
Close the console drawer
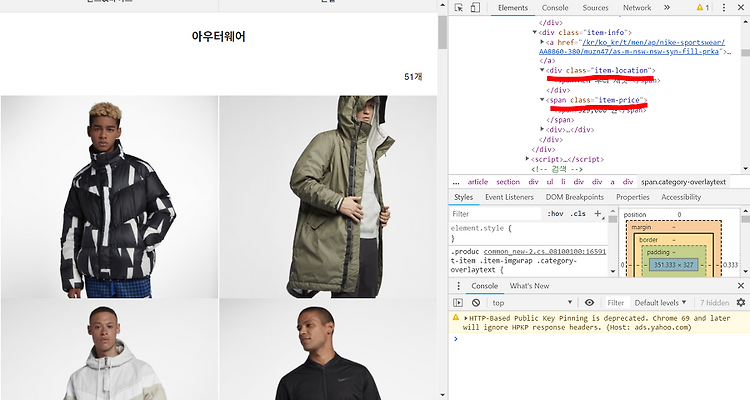pos(740,286)
